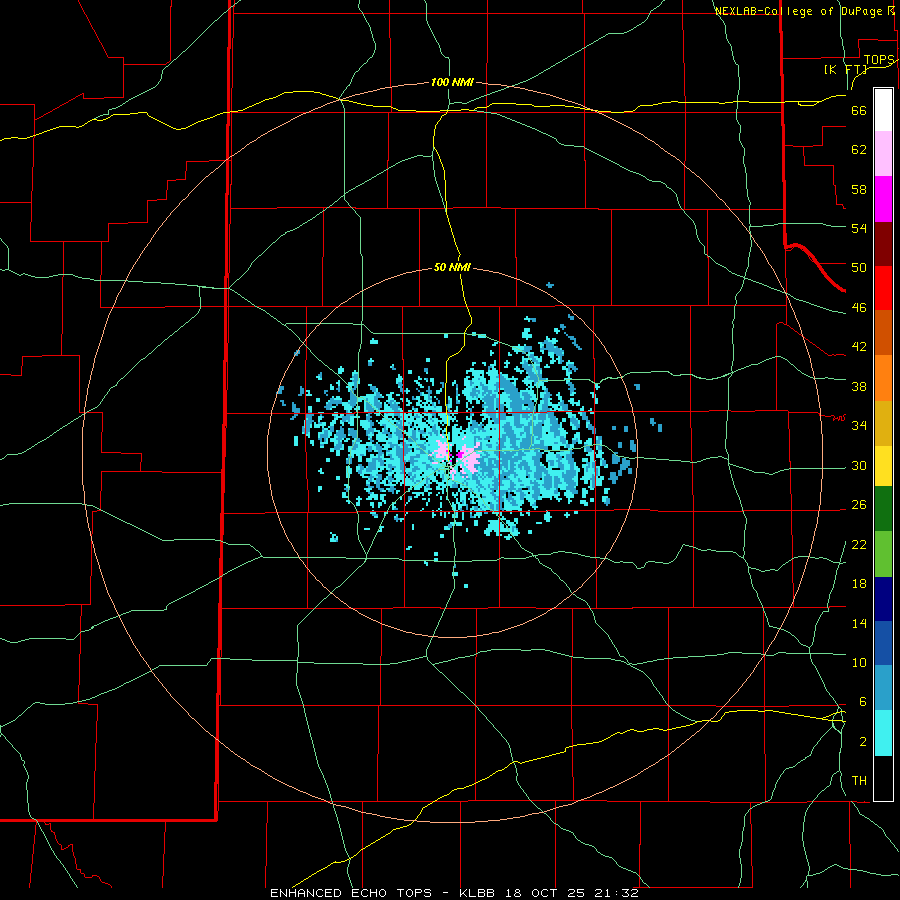Click the navy 18 kft legend swatch

coord(883,599)
